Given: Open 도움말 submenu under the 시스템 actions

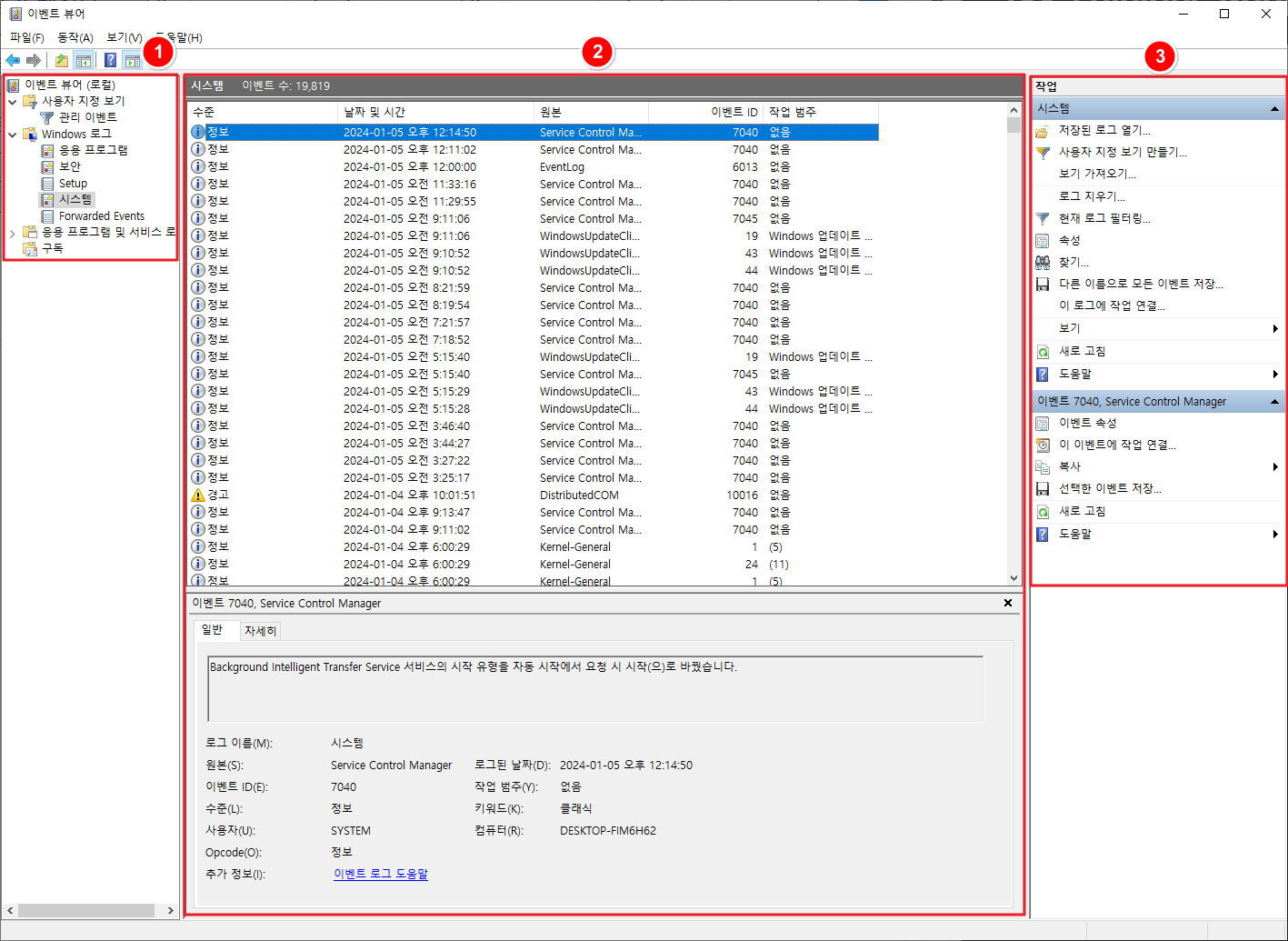Looking at the screenshot, I should pyautogui.click(x=1157, y=374).
